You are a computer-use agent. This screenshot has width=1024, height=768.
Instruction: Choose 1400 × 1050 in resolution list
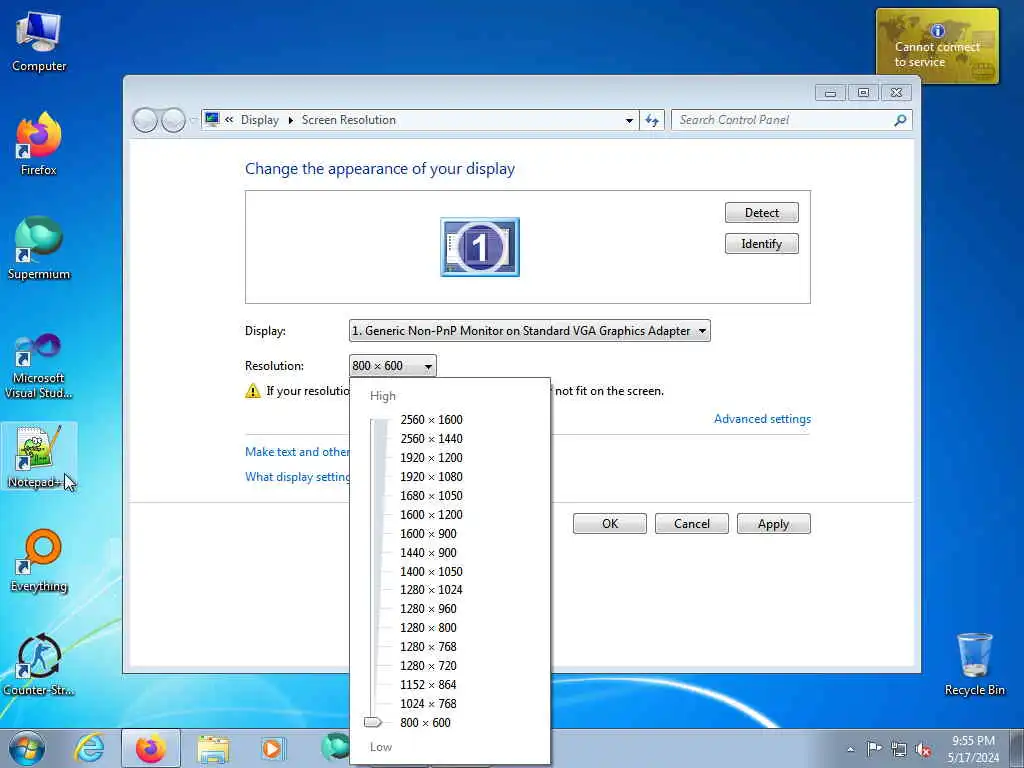431,571
